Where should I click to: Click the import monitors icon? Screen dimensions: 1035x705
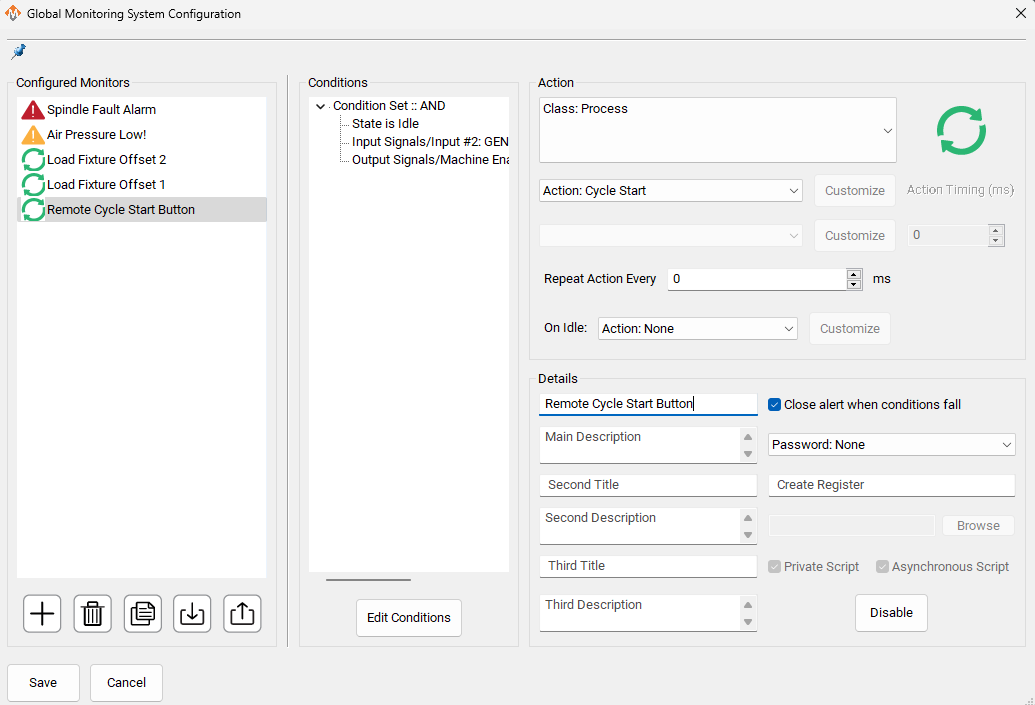(x=192, y=613)
